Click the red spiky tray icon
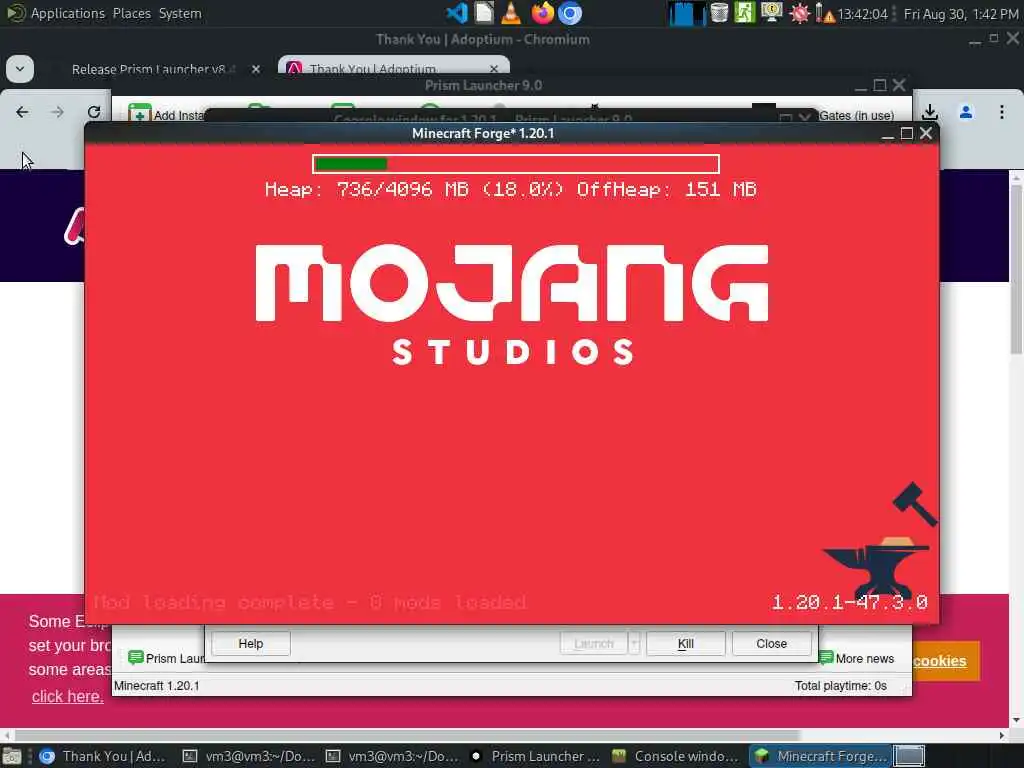 799,13
